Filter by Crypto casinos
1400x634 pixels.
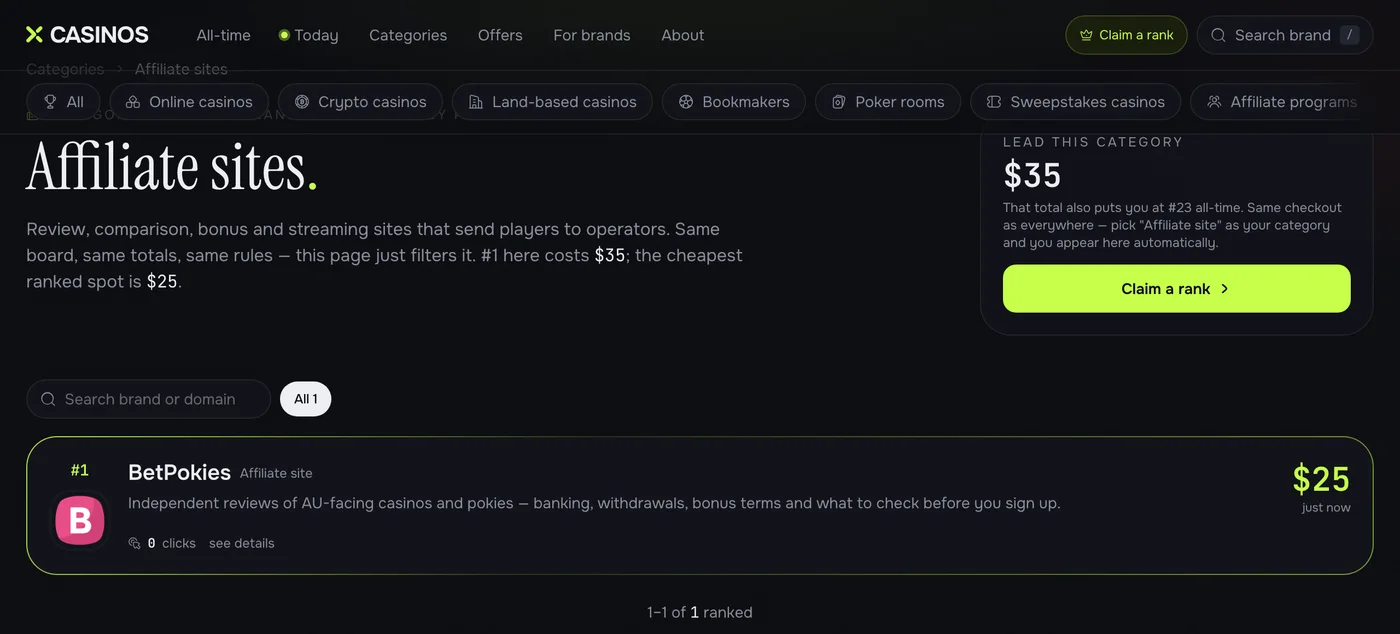[360, 102]
